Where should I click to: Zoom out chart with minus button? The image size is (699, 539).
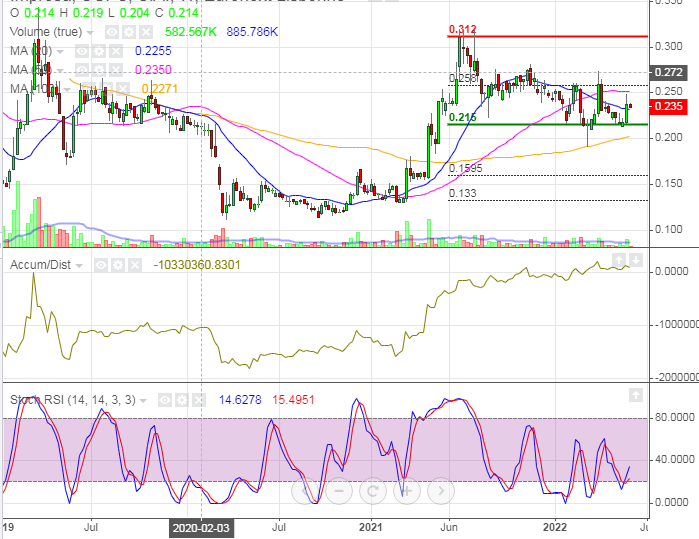click(339, 491)
